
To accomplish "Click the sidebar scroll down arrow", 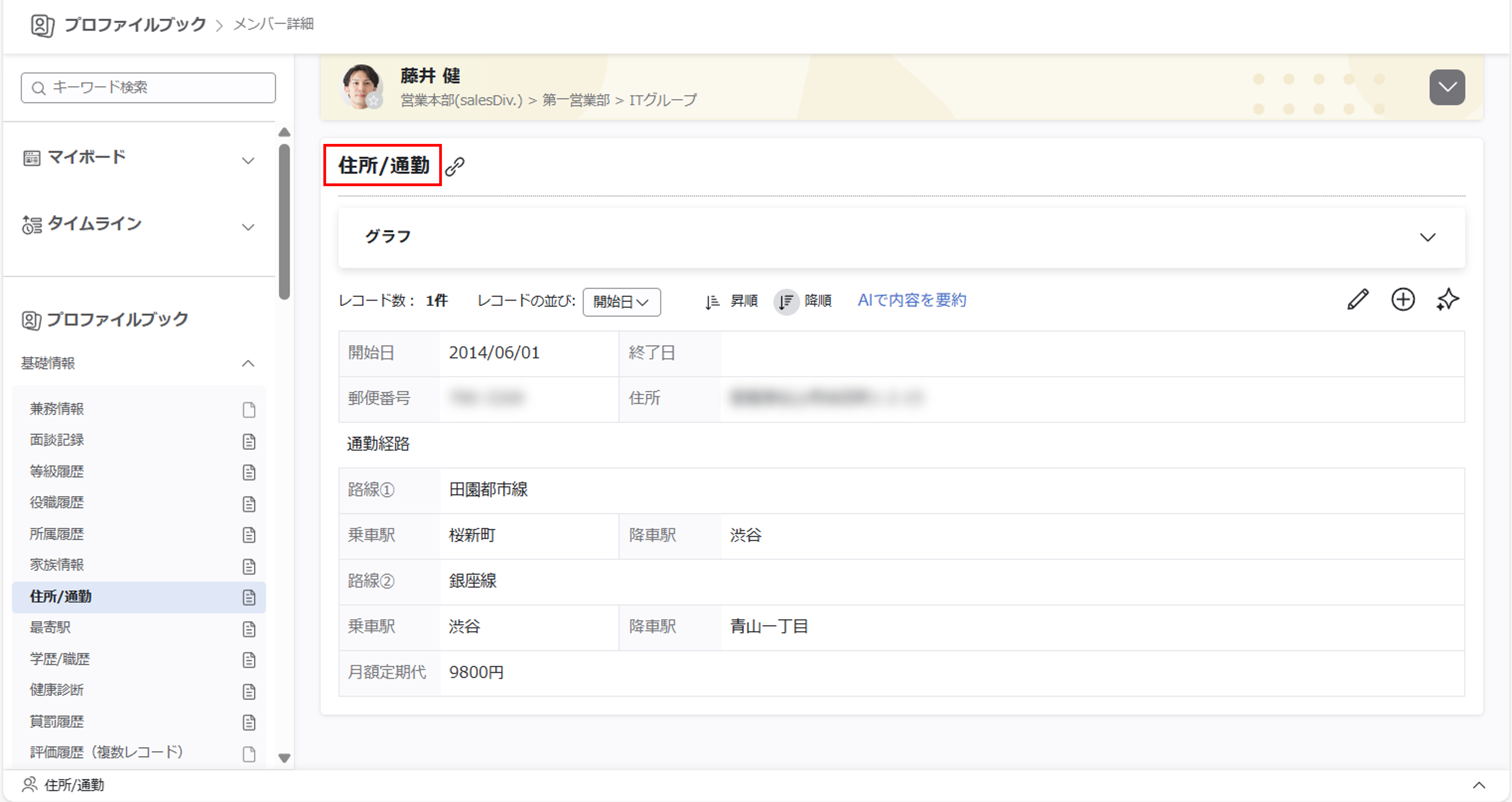I will click(x=285, y=758).
